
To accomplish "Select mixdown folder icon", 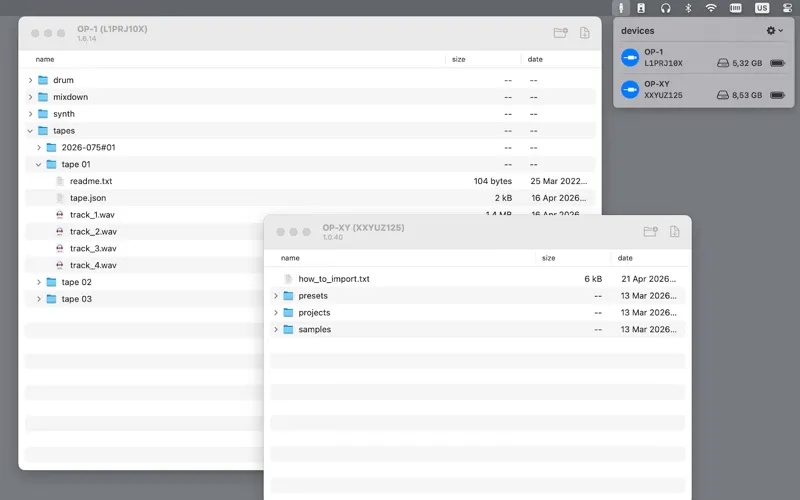I will click(x=43, y=97).
